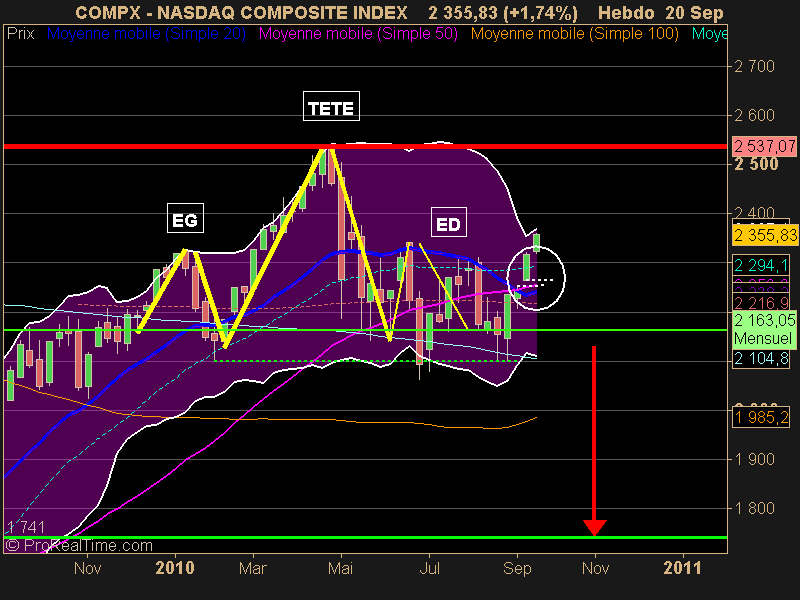Click the green 2 163,05 Mensuel tag
Screen dimensions: 800x600
point(765,329)
